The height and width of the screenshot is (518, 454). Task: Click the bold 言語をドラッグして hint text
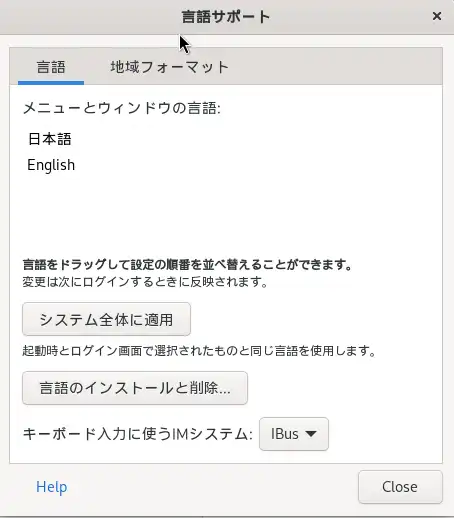(187, 265)
